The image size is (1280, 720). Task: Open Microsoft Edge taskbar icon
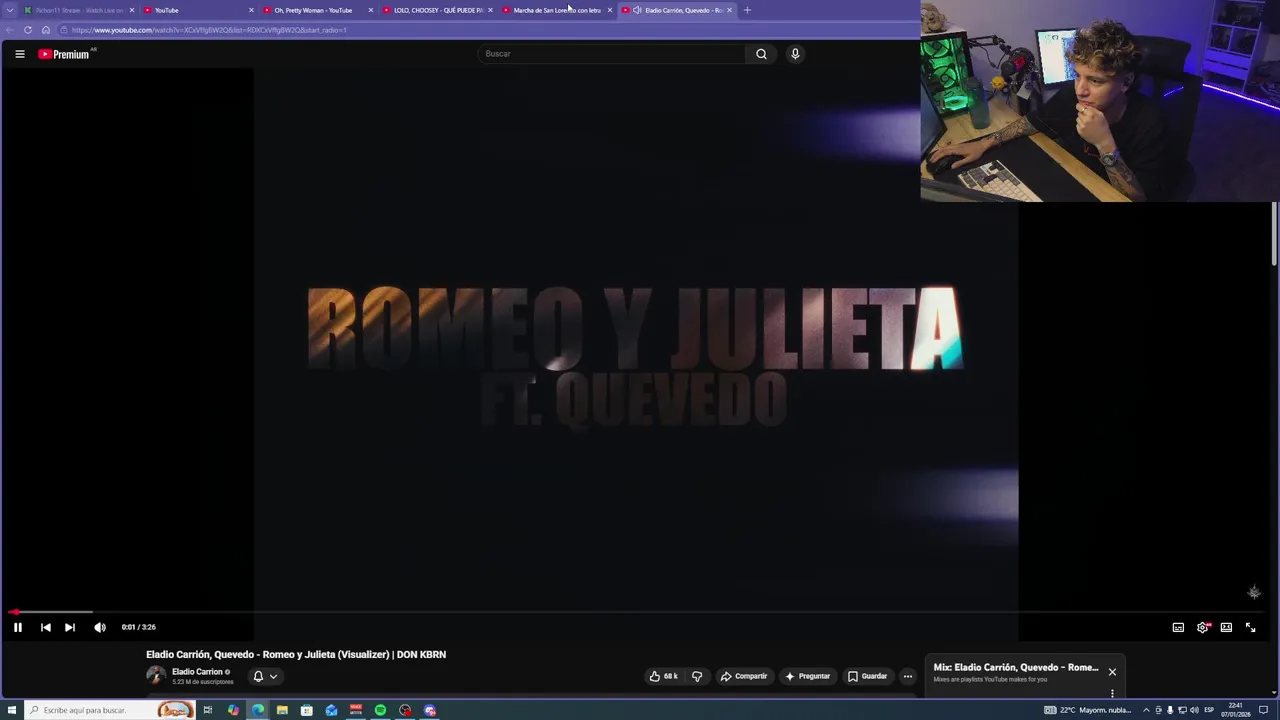pyautogui.click(x=258, y=710)
